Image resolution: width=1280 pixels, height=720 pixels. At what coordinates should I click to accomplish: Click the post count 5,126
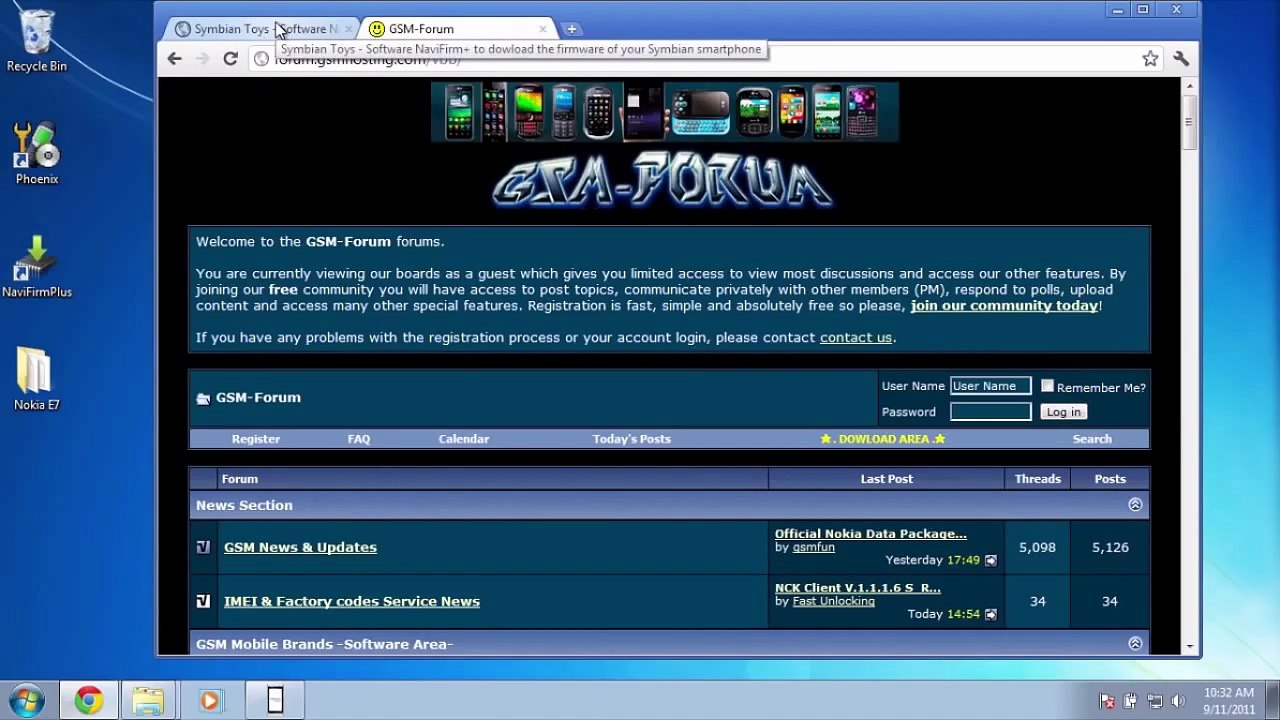pos(1110,547)
